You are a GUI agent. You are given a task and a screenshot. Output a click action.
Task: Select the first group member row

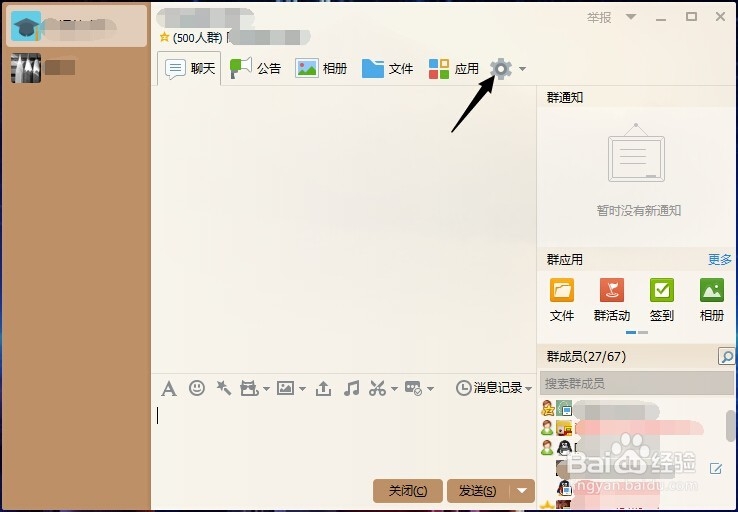[633, 408]
